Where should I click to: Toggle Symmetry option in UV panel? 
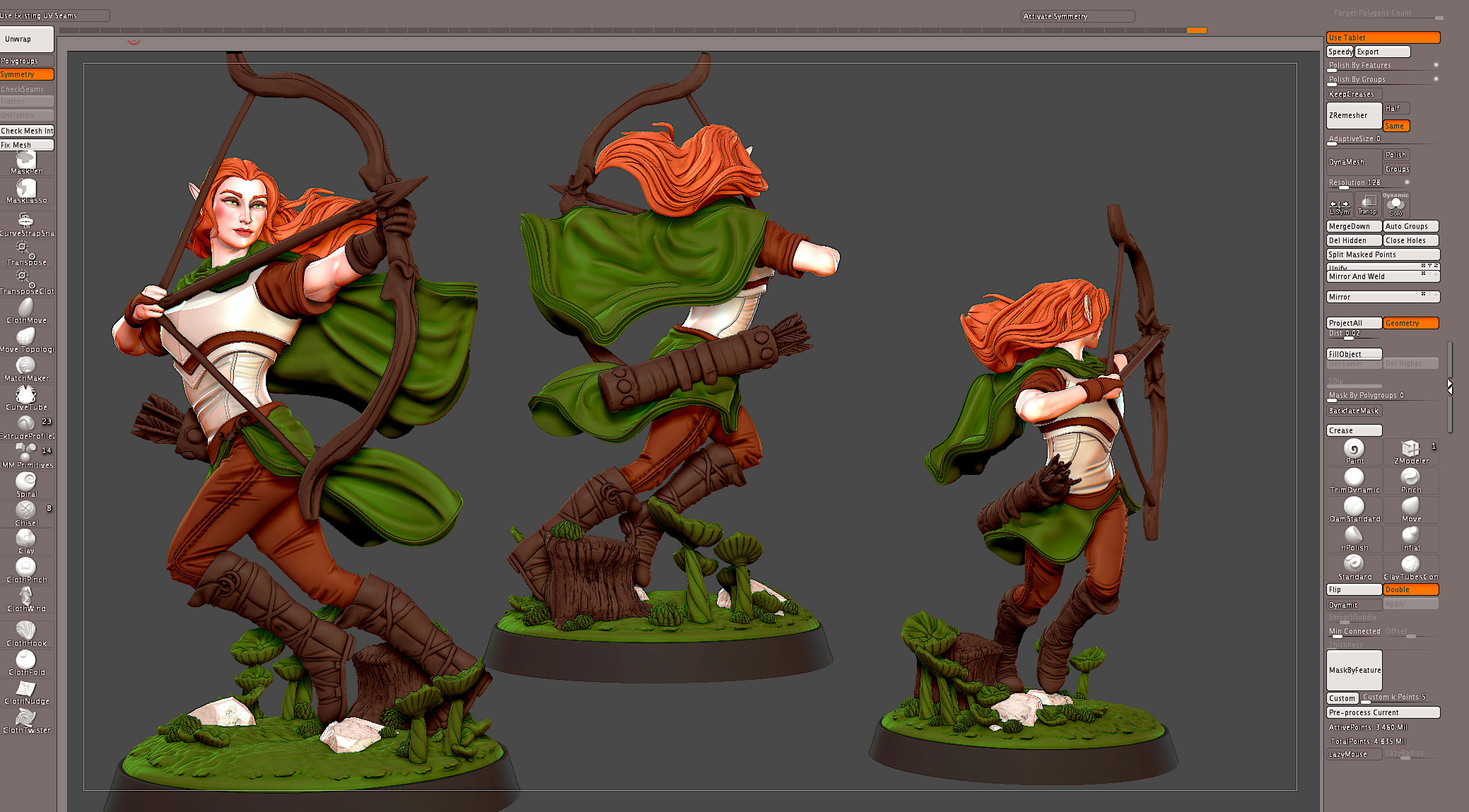coord(26,75)
